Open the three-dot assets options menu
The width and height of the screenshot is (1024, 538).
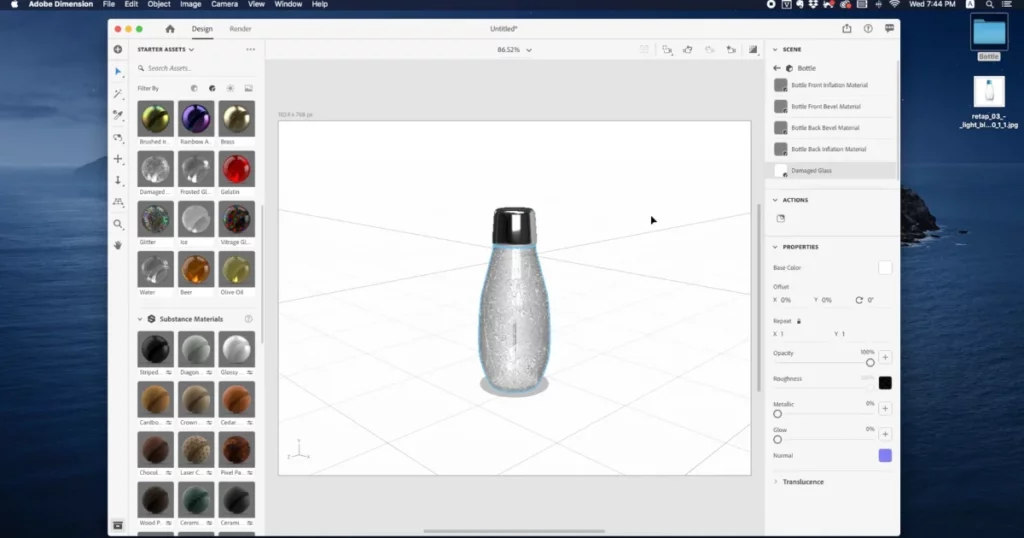251,50
